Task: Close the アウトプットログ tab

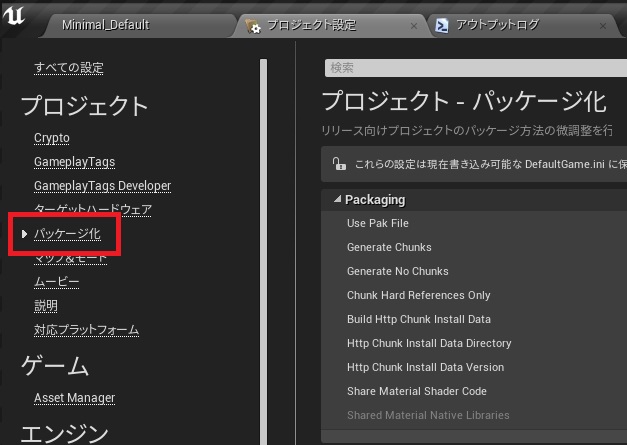Action: pos(603,26)
